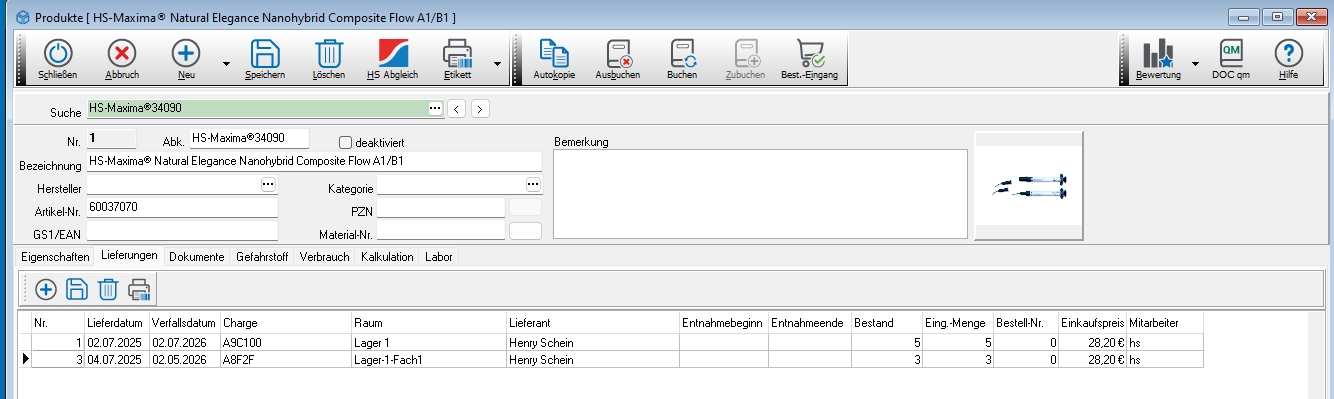Switch to Labor tab

click(439, 257)
